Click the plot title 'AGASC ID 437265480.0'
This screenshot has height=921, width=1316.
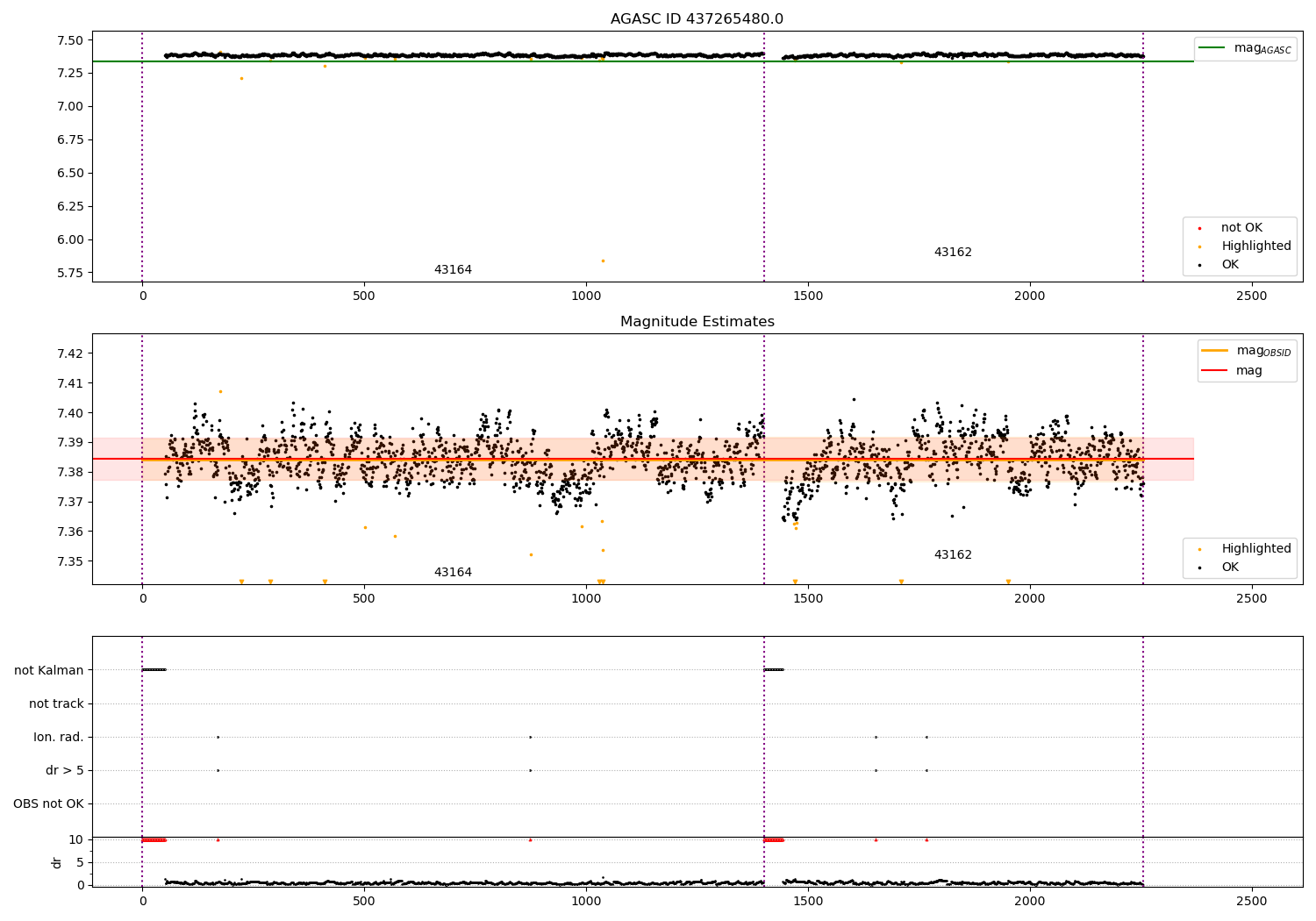[697, 19]
